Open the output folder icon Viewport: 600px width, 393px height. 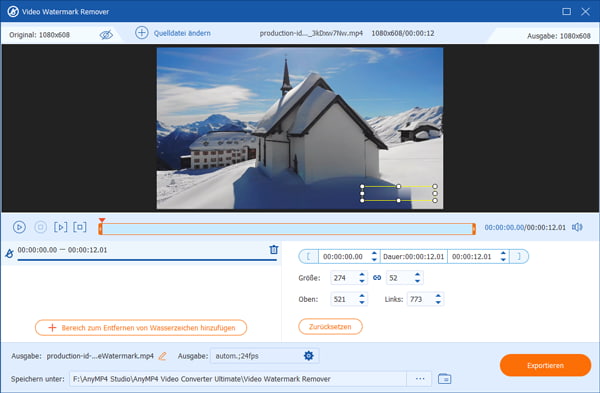pos(444,379)
